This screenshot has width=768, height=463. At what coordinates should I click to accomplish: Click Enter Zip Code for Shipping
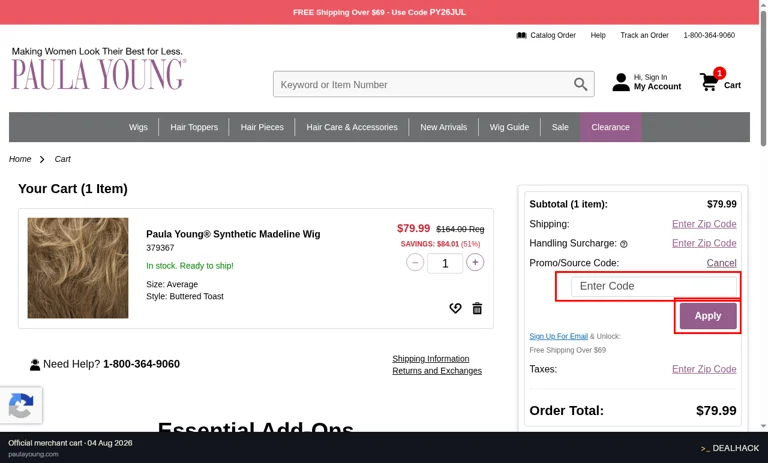704,224
